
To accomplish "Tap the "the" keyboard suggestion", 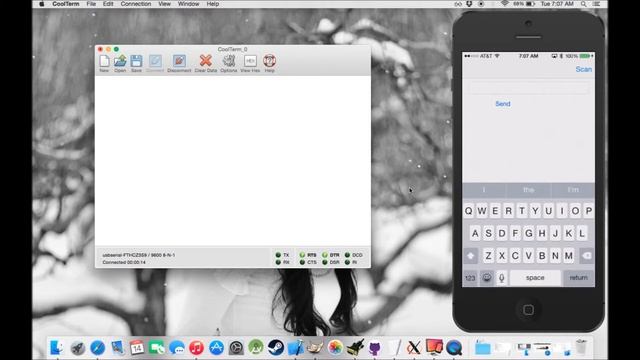I will pyautogui.click(x=529, y=190).
